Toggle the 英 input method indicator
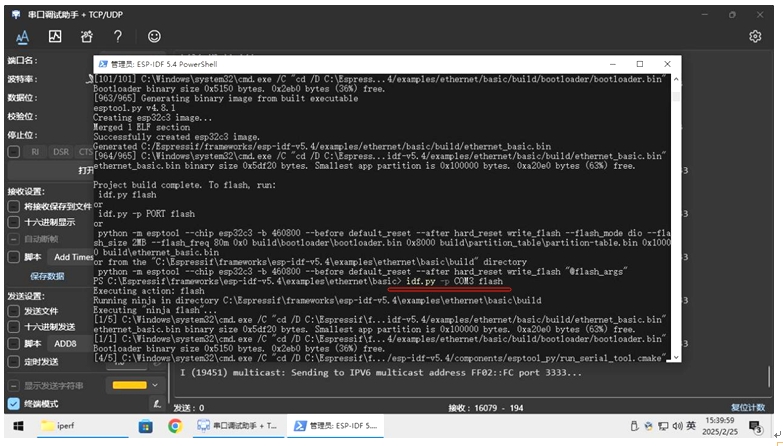This screenshot has height=446, width=783. coord(691,426)
